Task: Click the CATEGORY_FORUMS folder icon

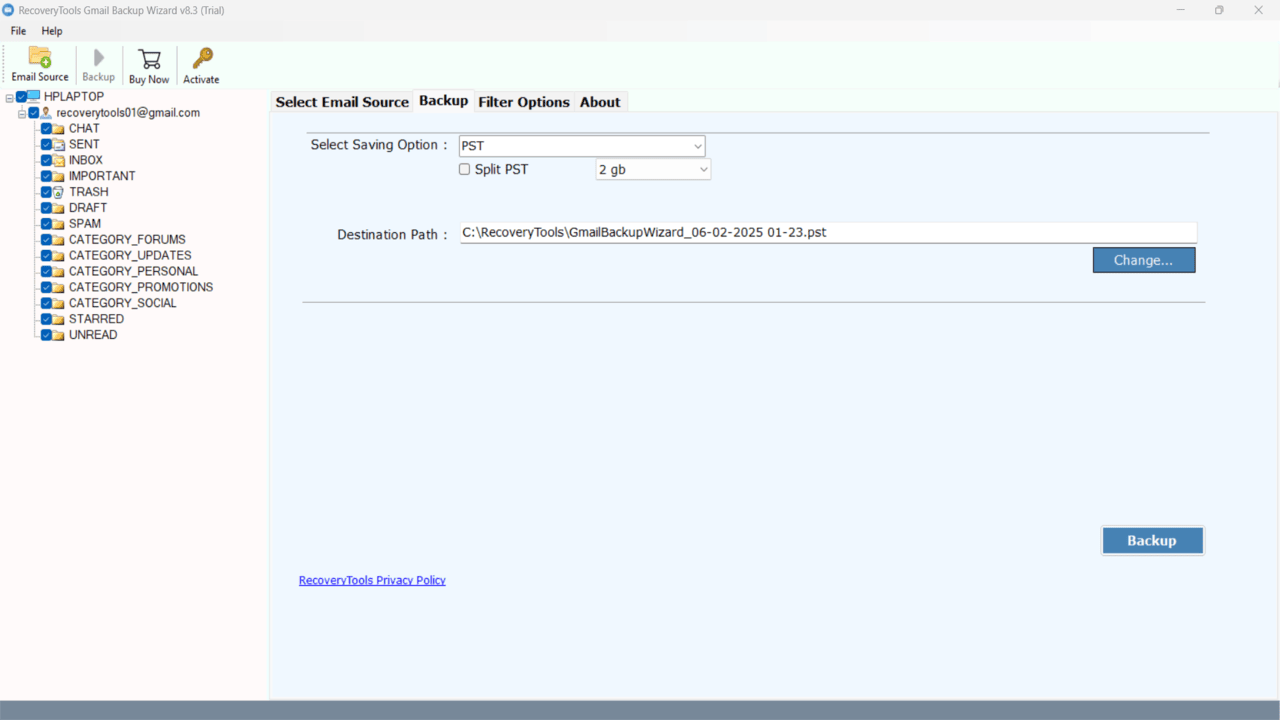Action: pyautogui.click(x=59, y=240)
